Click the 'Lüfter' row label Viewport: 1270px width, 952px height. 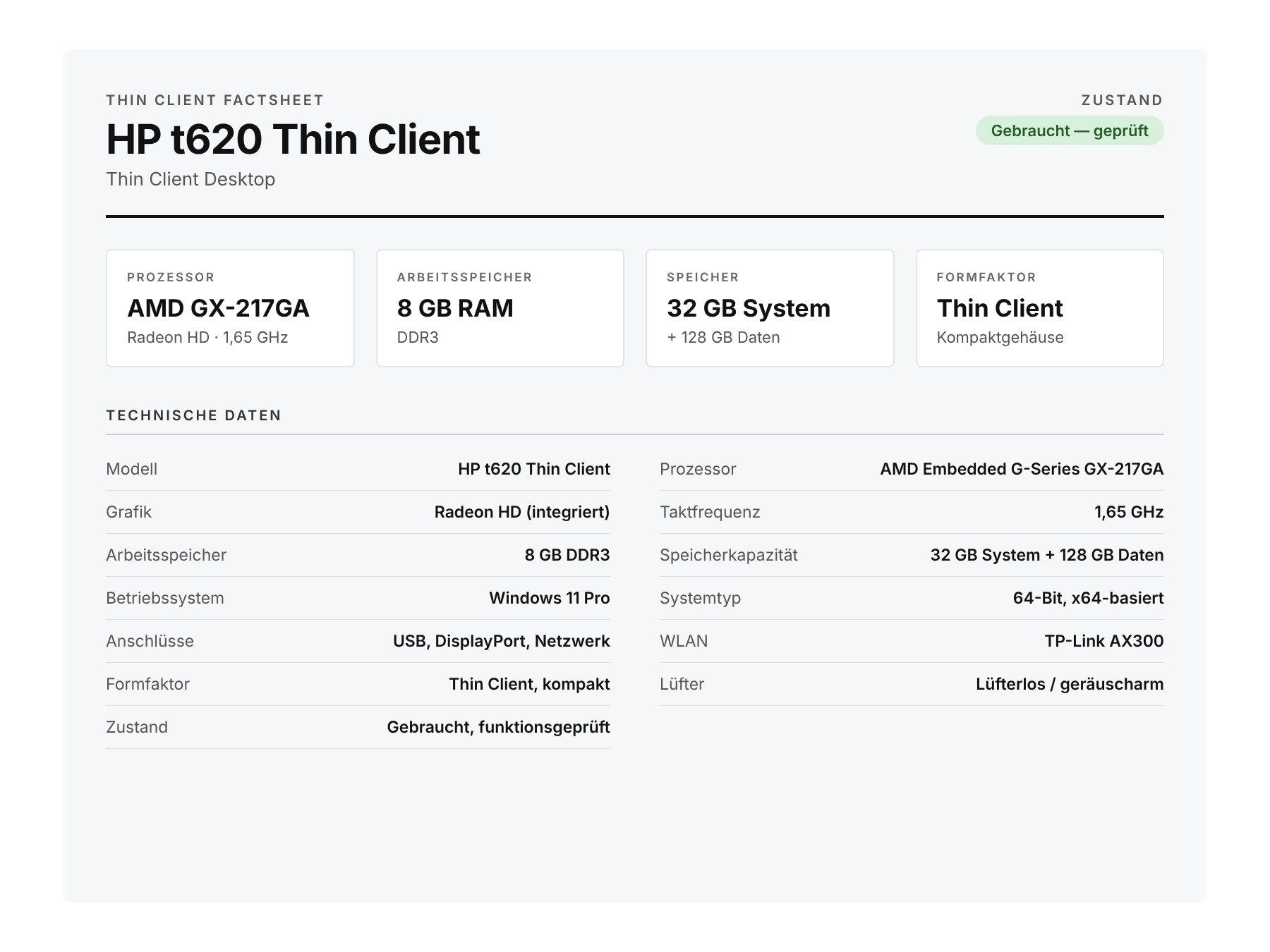point(682,684)
